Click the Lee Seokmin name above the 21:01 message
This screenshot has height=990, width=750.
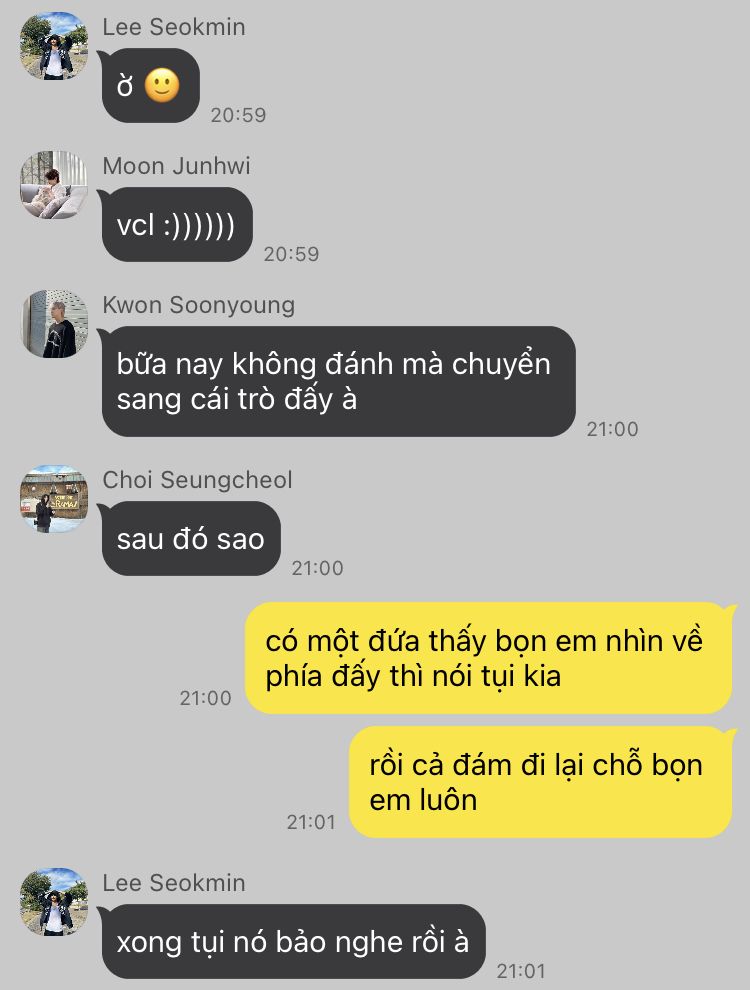click(174, 883)
